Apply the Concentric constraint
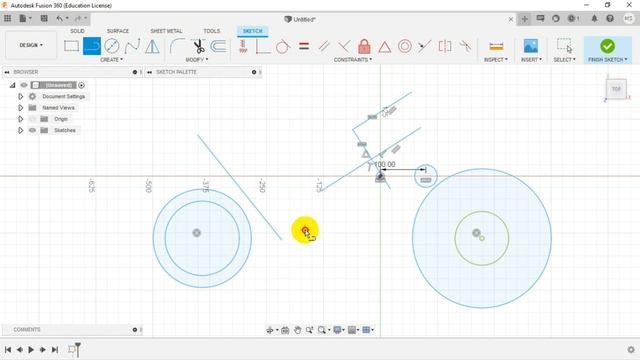Image resolution: width=640 pixels, height=360 pixels. coord(404,46)
